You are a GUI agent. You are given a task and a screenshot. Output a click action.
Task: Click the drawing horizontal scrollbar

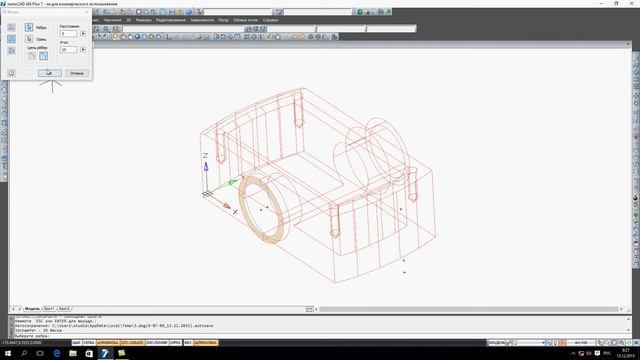469,309
